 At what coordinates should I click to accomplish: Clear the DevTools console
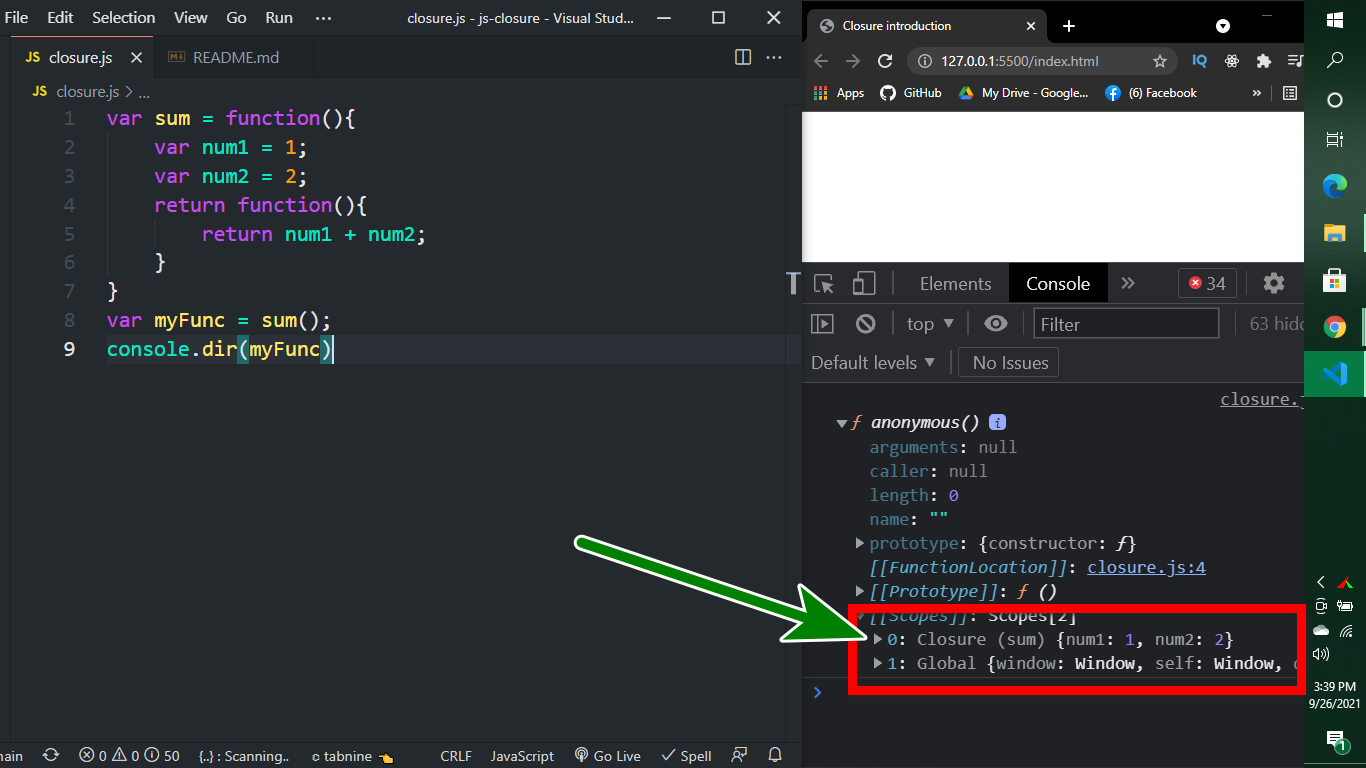point(866,324)
